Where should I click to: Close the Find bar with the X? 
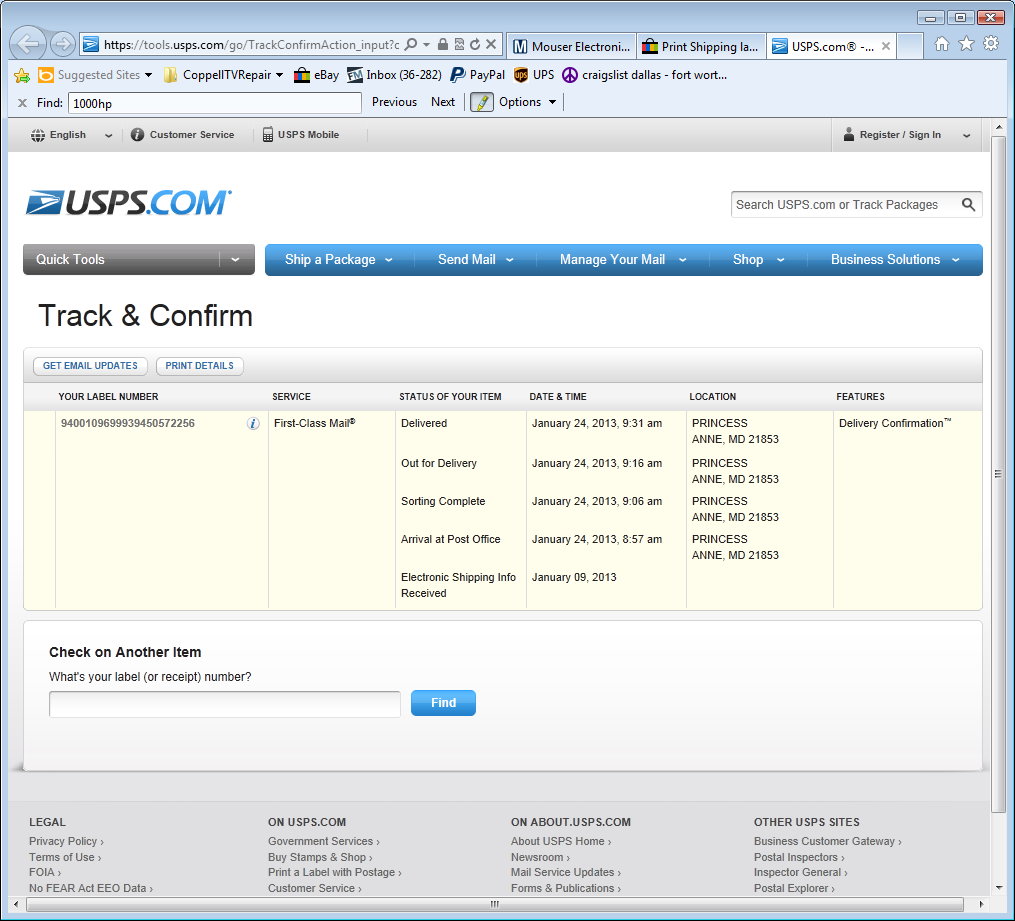23,103
